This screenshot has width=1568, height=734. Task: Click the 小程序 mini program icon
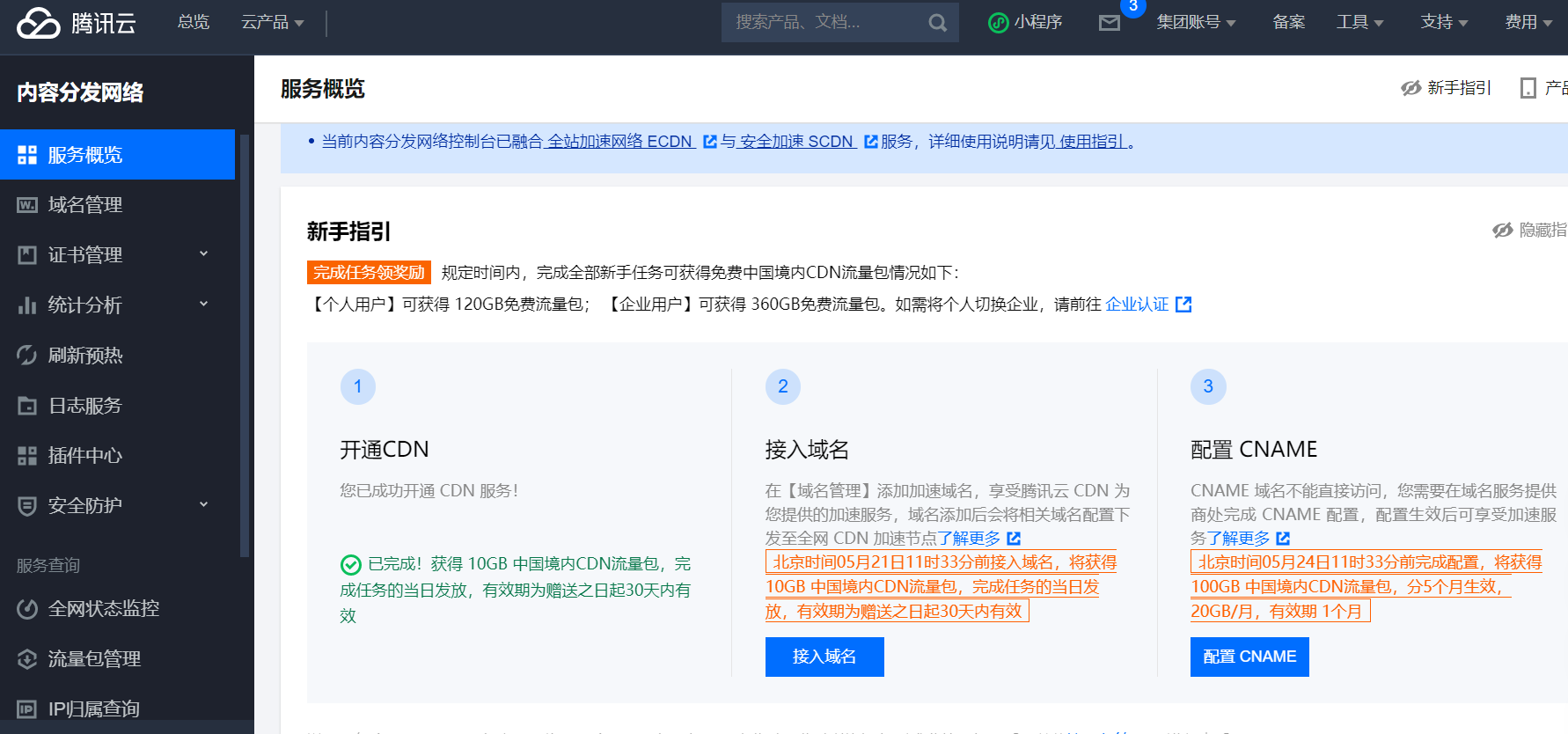click(998, 23)
